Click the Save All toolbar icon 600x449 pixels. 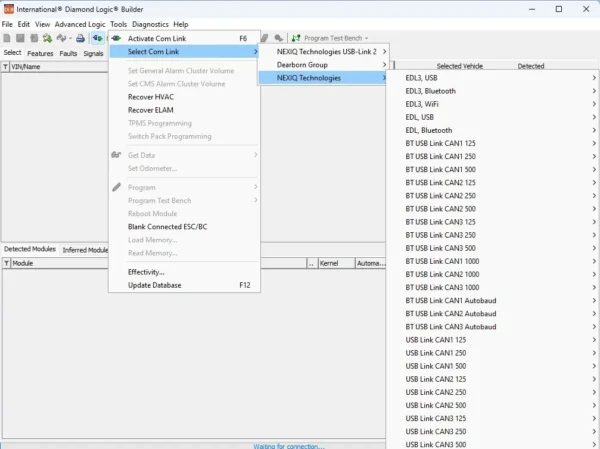[34, 38]
